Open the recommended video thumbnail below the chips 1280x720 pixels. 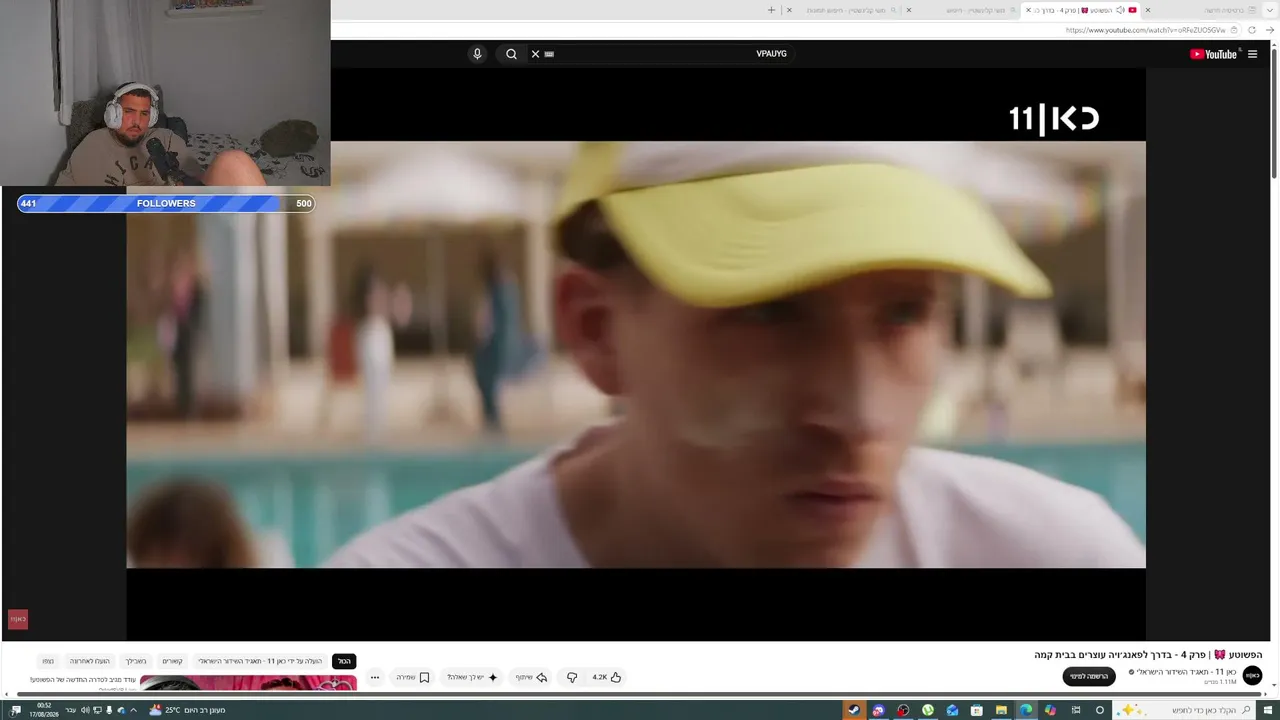pyautogui.click(x=248, y=683)
